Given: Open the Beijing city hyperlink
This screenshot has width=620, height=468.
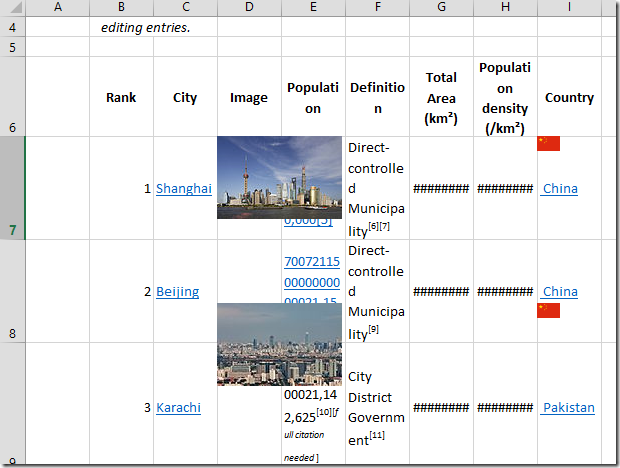Looking at the screenshot, I should [177, 292].
